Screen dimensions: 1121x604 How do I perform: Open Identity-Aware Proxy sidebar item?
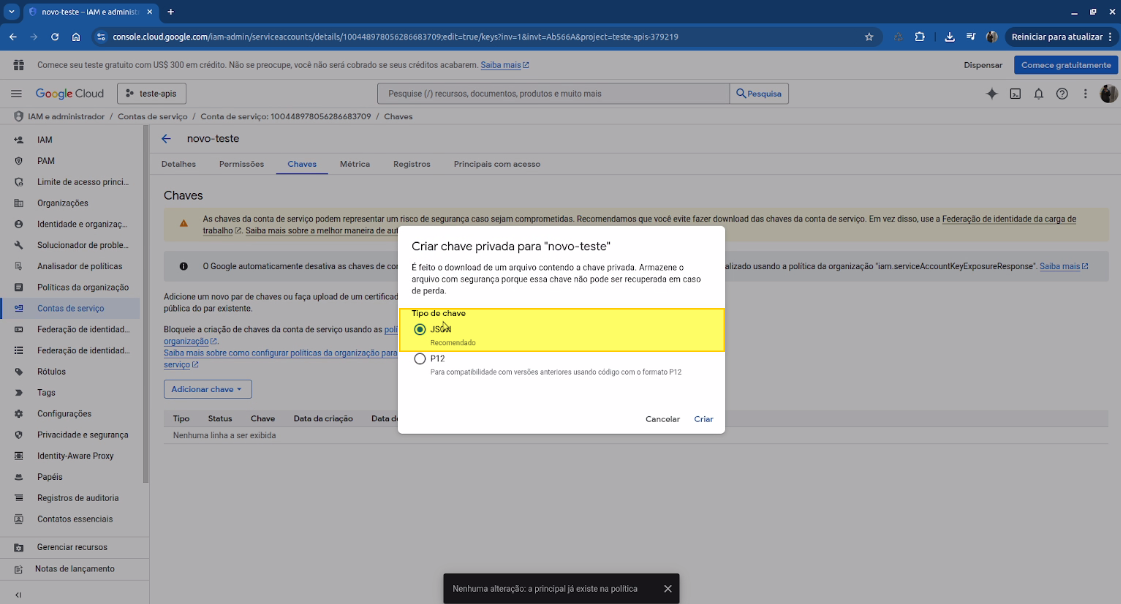click(71, 456)
